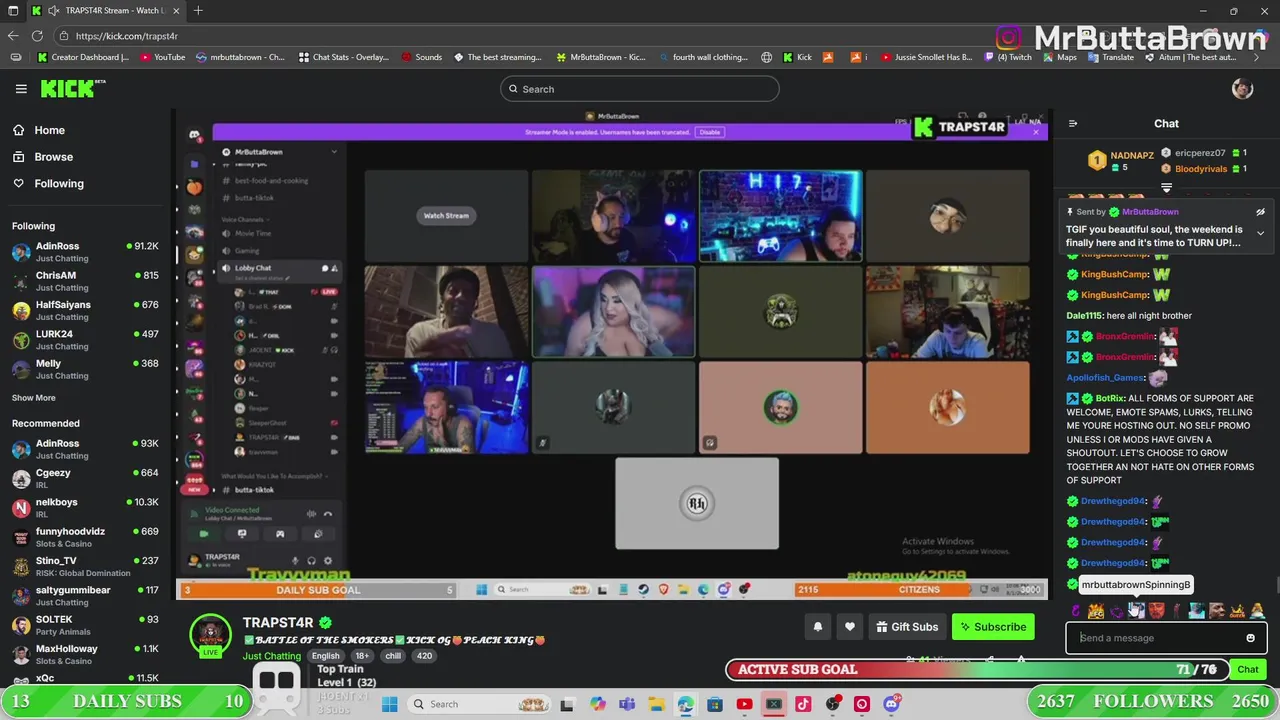Click the Send a message field
1280x720 pixels.
coord(1166,638)
